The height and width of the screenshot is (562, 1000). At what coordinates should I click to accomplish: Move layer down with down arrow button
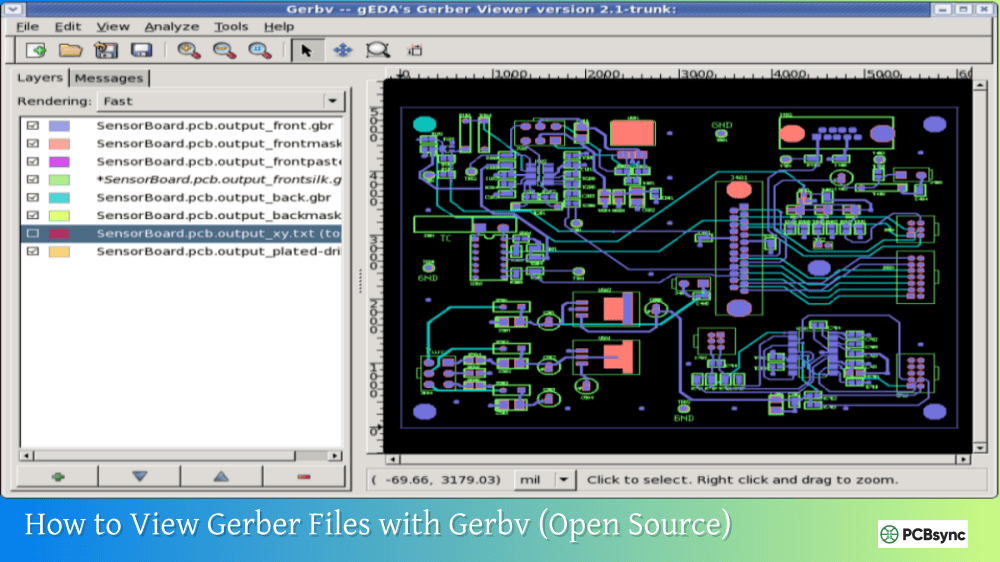click(139, 477)
